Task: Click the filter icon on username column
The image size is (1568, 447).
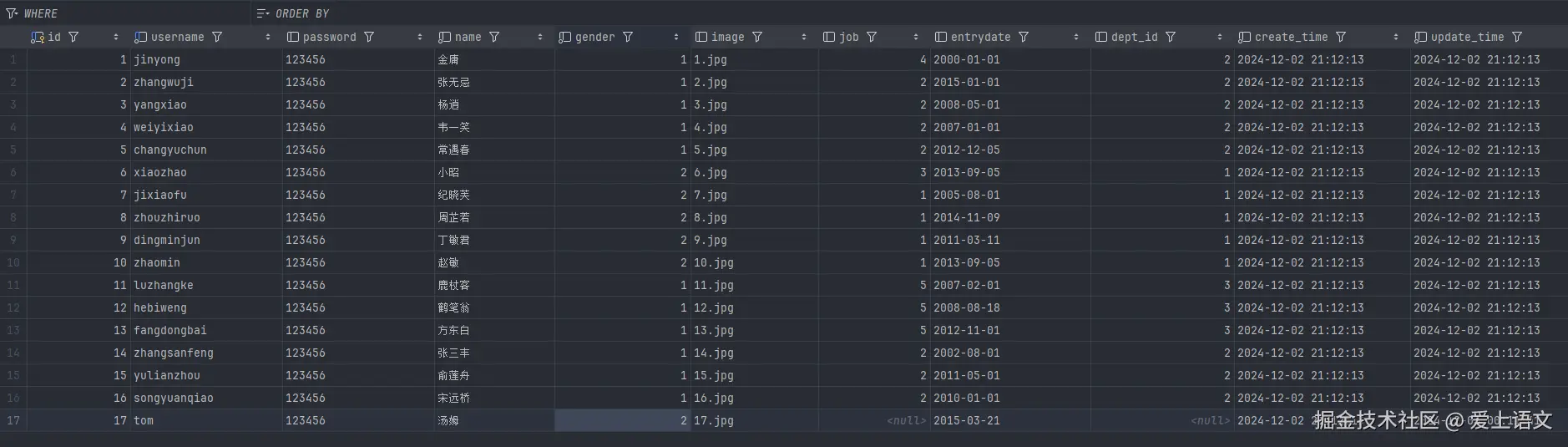Action: pos(217,37)
